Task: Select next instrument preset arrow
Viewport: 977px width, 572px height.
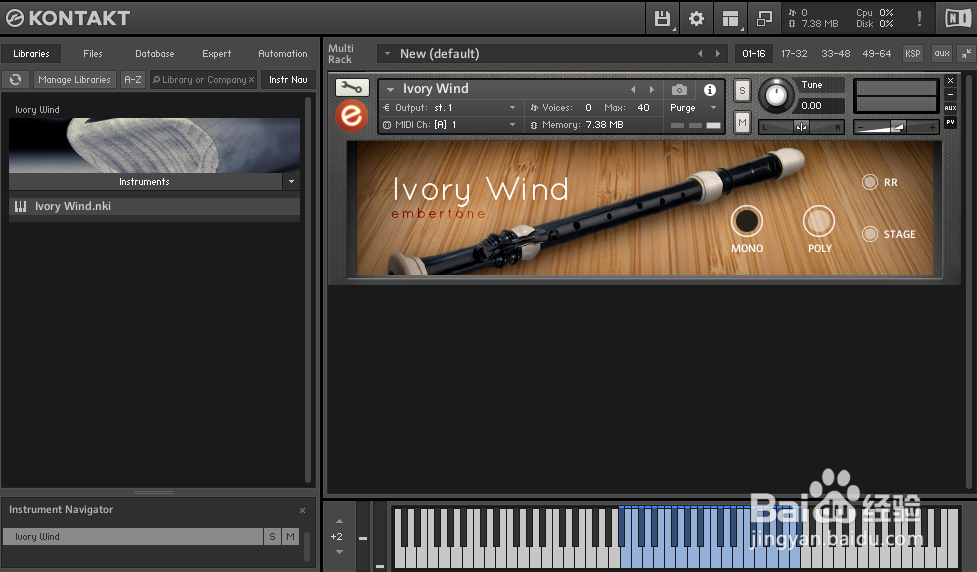Action: point(652,90)
